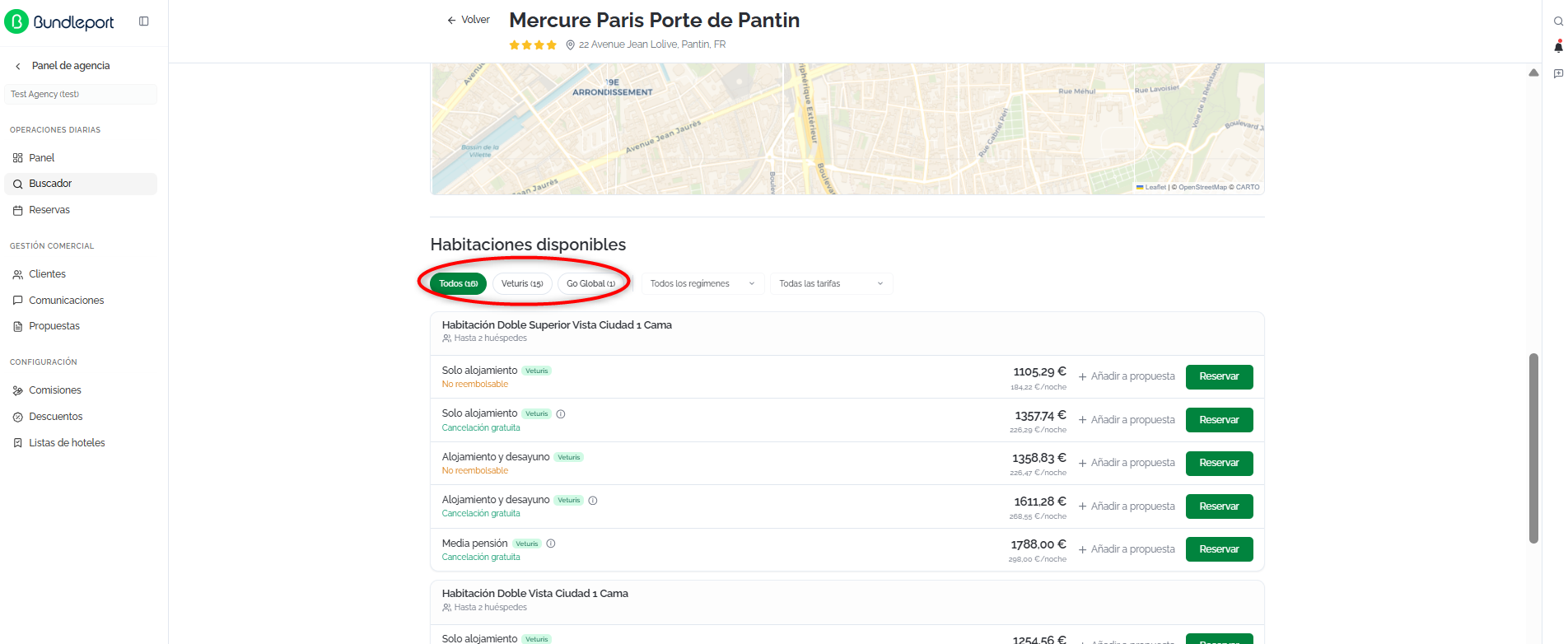Show info icon for 1611,28 € Alojamiento y desayuno
Screen dimensions: 1568x644
click(x=593, y=501)
